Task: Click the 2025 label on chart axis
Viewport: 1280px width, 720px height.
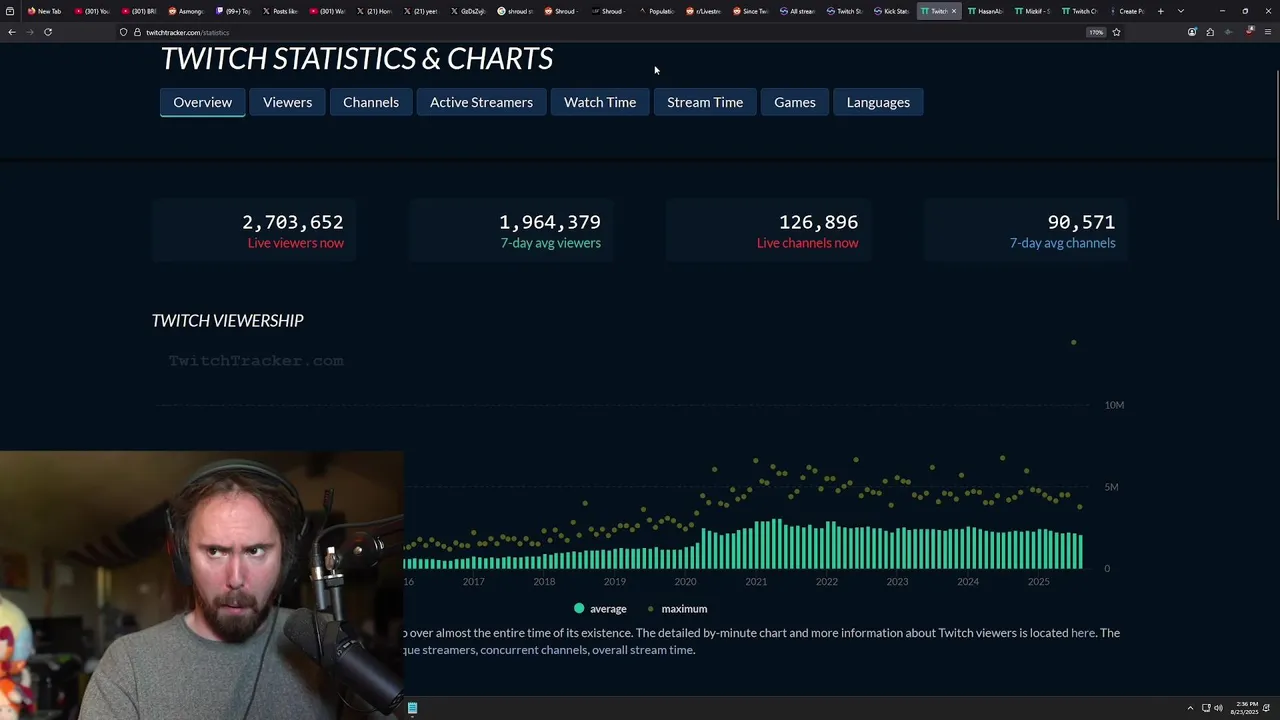Action: pyautogui.click(x=1039, y=582)
